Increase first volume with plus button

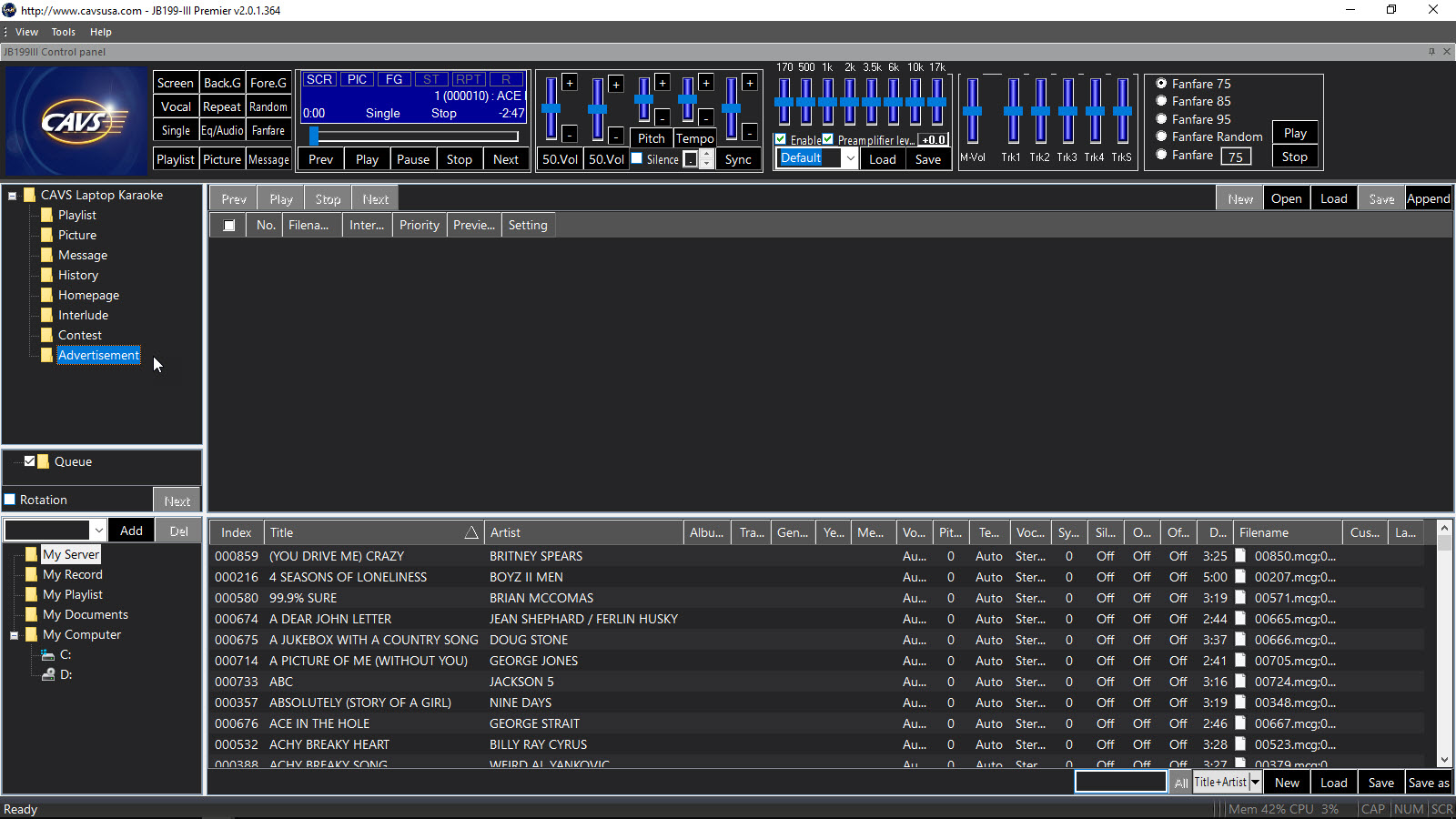pos(570,83)
